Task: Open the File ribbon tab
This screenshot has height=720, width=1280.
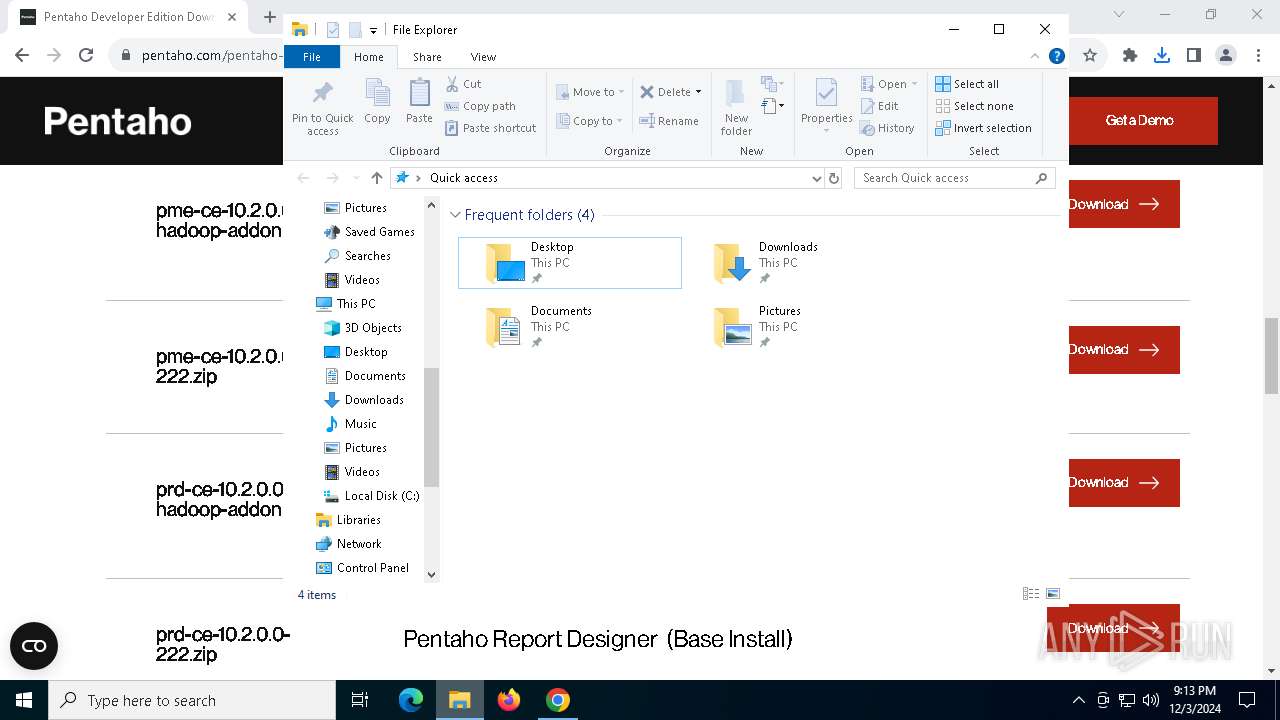Action: 312,57
